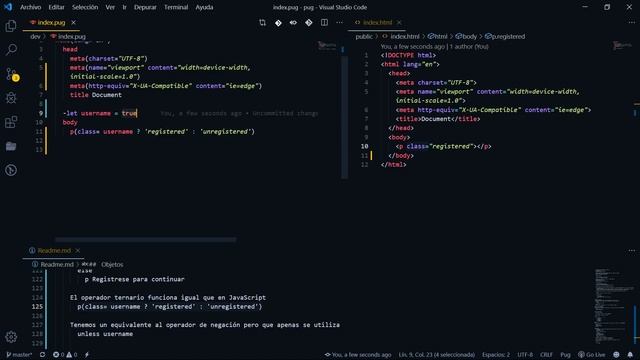The image size is (640, 360).
Task: Place cursor on 'title Document' line in index.pug
Action: [x=96, y=95]
